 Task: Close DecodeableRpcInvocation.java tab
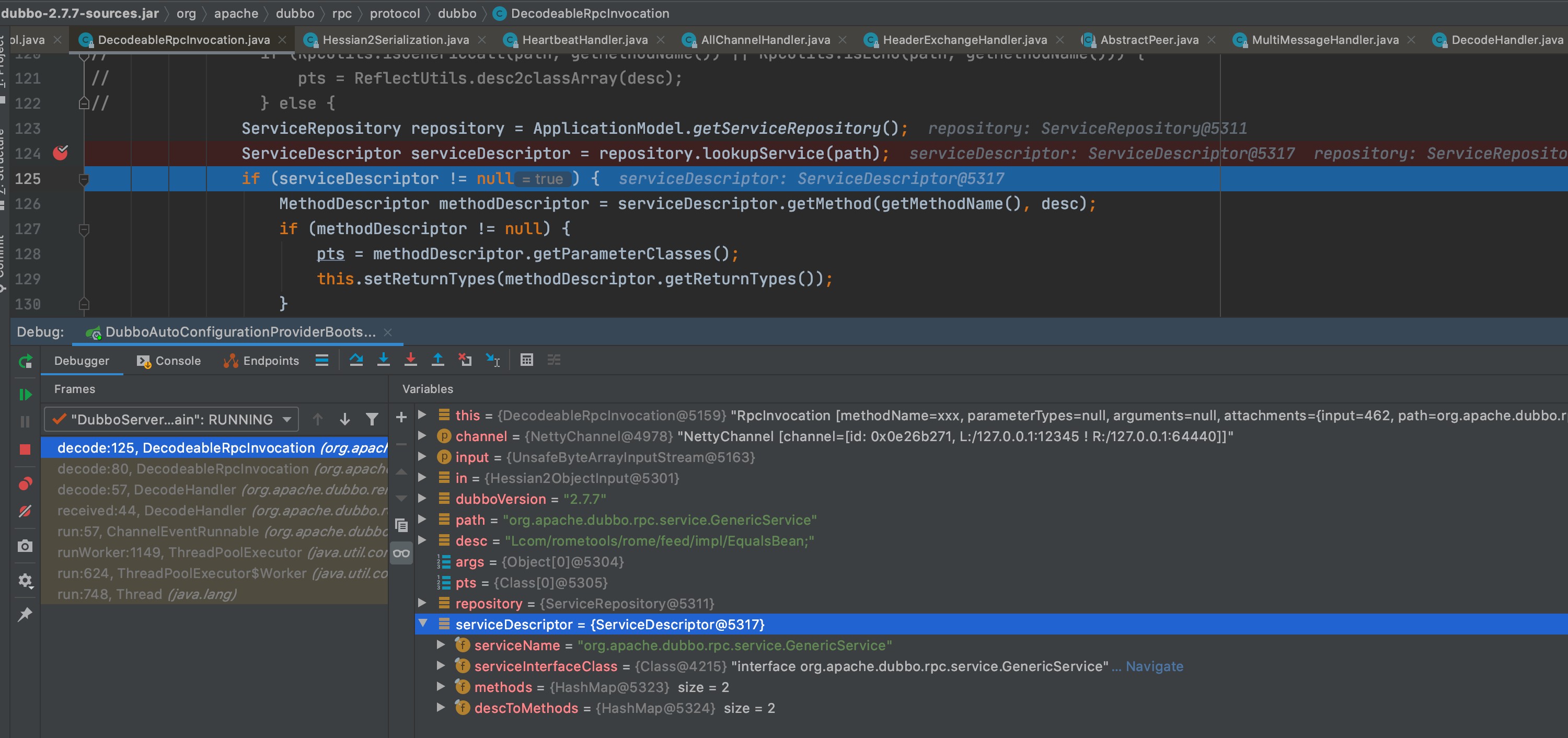[x=282, y=40]
